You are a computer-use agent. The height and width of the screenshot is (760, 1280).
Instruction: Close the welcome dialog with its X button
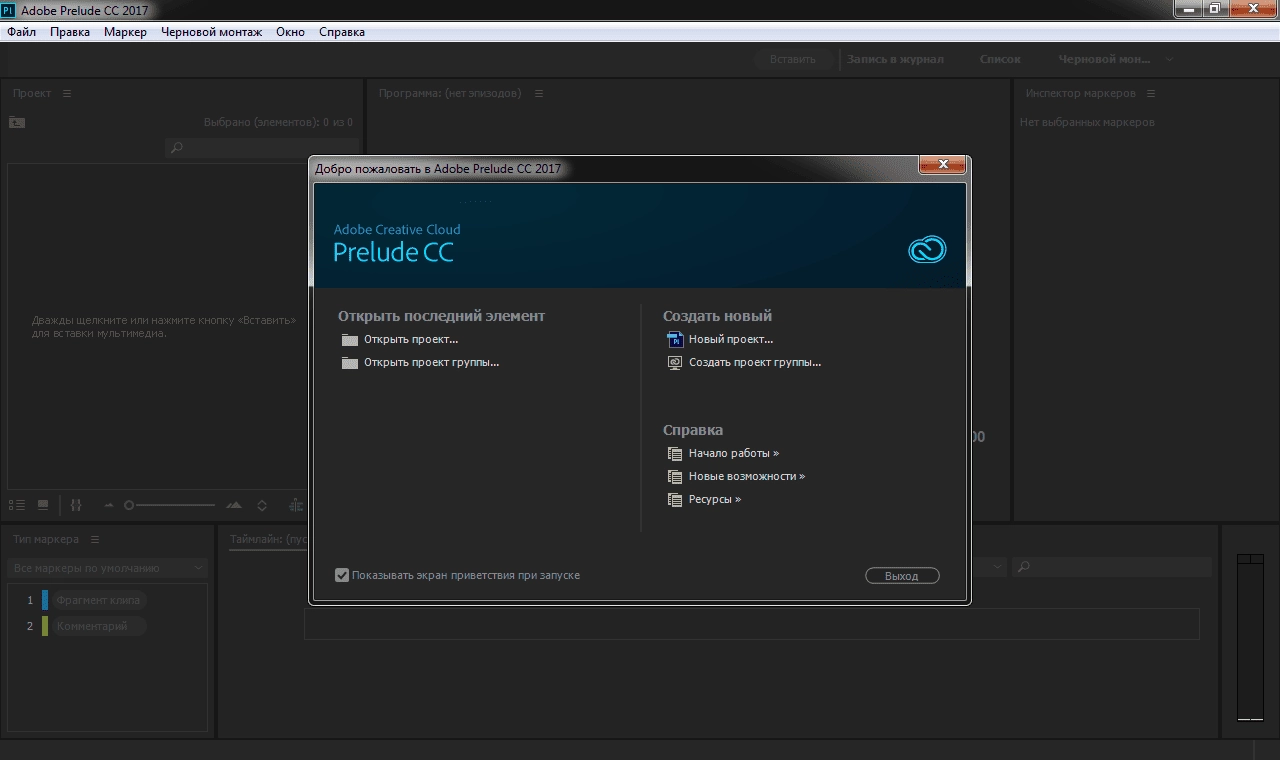pos(942,164)
